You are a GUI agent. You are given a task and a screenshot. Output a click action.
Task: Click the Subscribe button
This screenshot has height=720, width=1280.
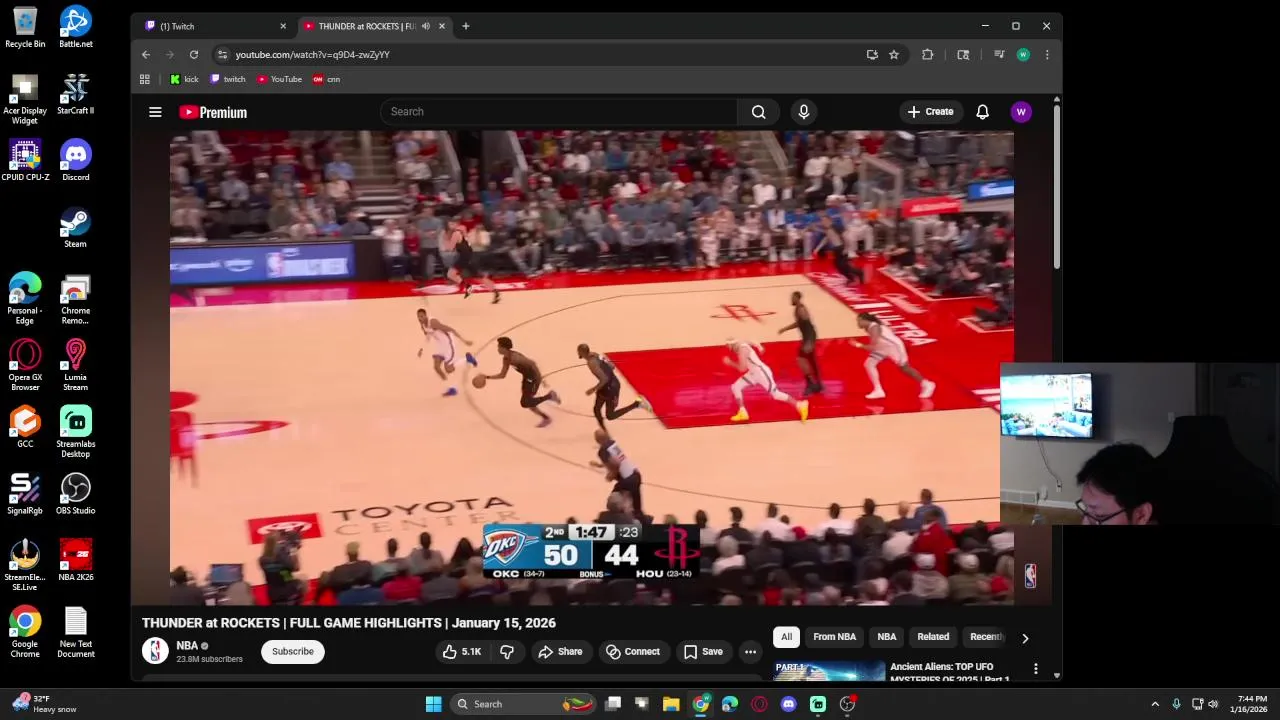tap(293, 652)
